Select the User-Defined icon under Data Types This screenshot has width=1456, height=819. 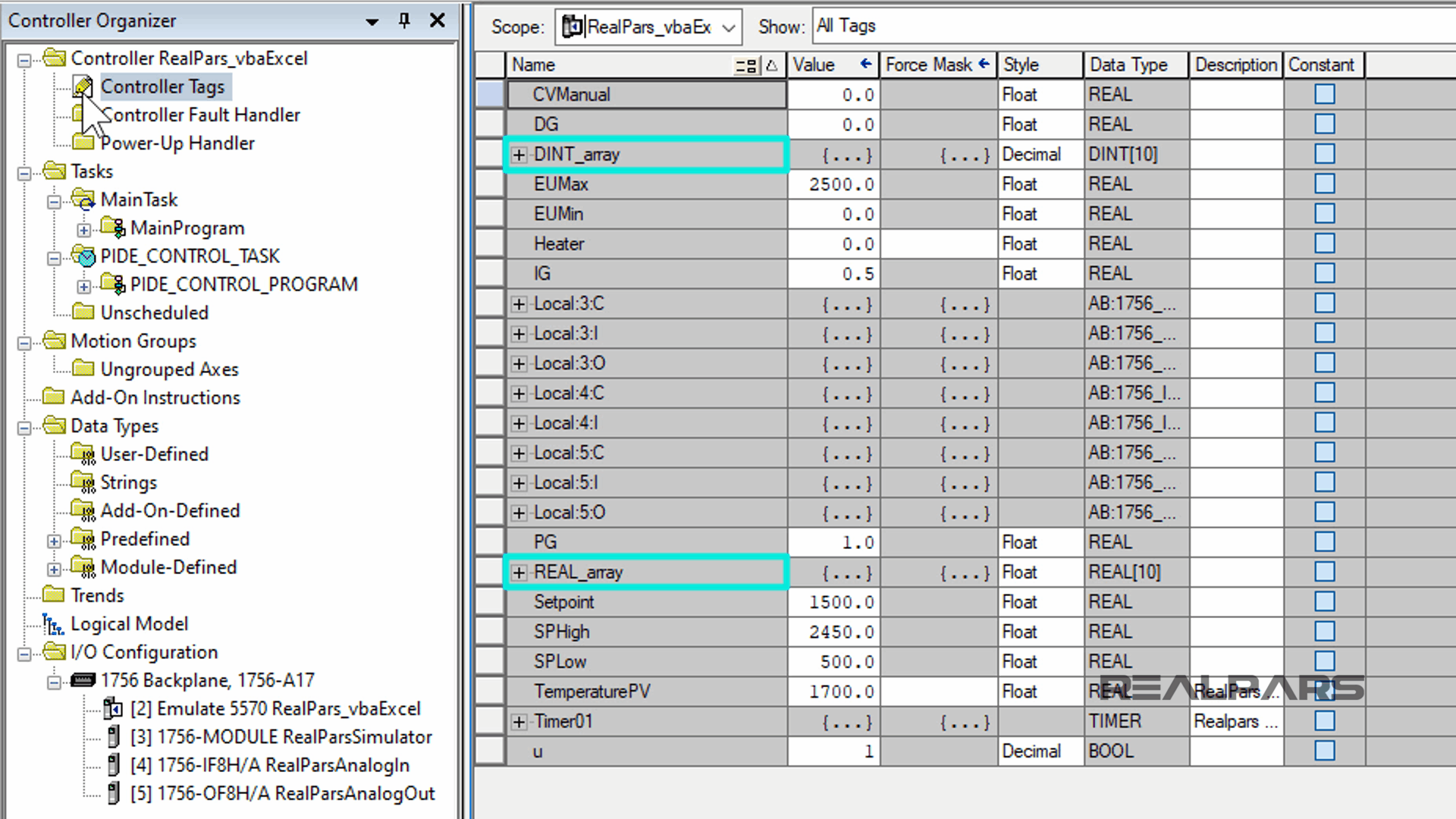83,453
